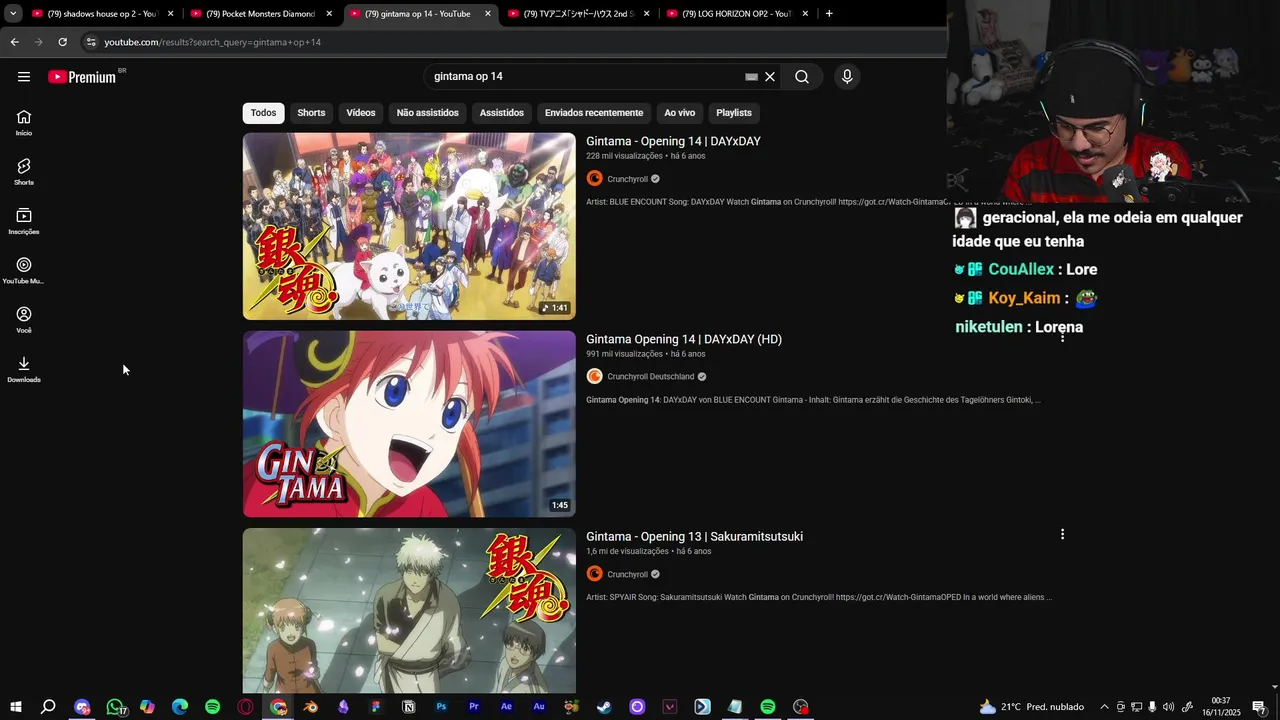Open the Windows notification center
The image size is (1280, 720).
click(x=1259, y=707)
